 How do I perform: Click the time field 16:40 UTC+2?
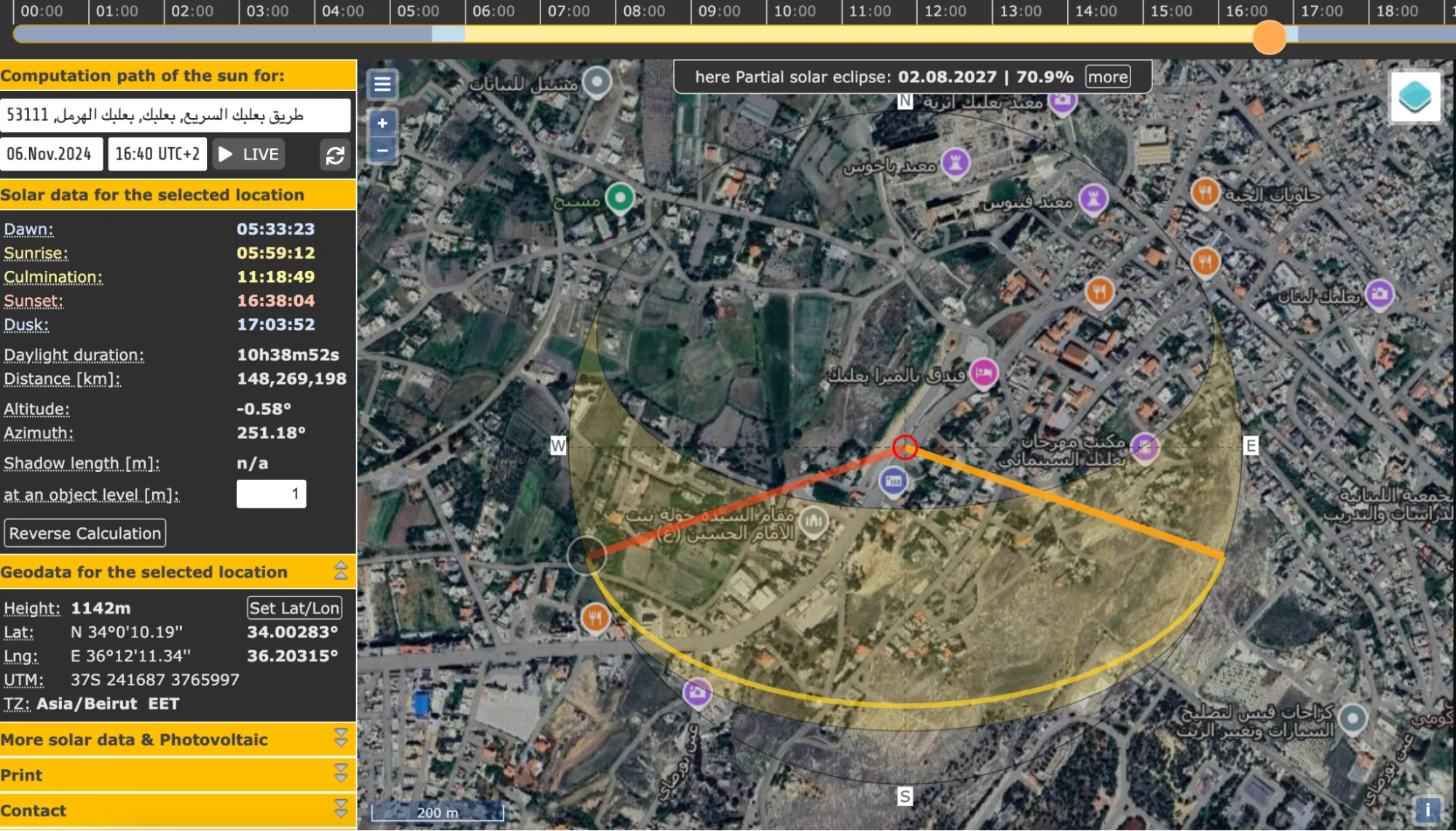point(157,154)
